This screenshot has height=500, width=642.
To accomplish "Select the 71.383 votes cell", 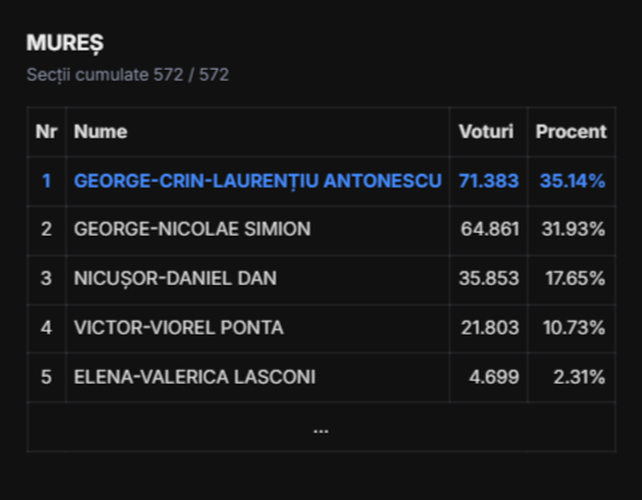I will [x=489, y=181].
